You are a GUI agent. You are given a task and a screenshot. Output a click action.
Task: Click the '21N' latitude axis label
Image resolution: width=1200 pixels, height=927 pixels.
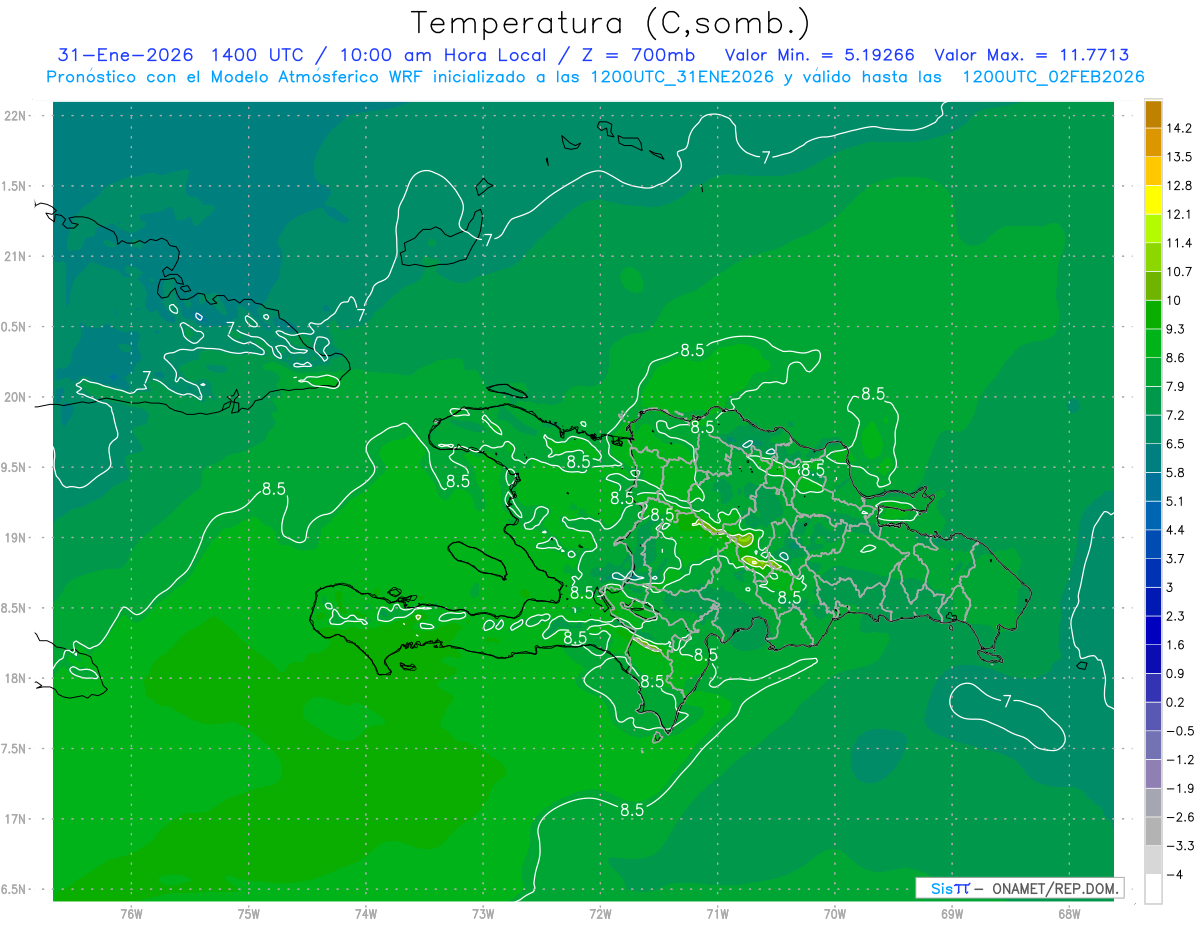(x=14, y=256)
